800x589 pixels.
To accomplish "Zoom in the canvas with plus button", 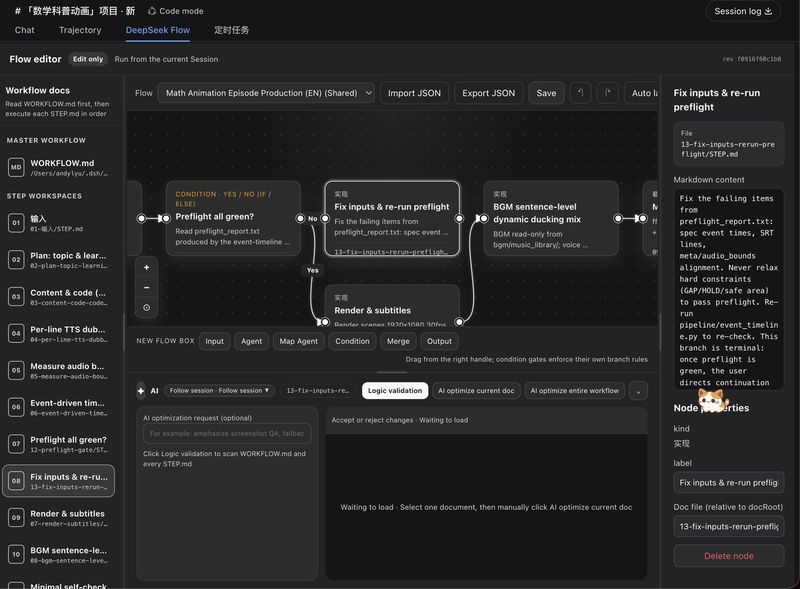I will [146, 267].
